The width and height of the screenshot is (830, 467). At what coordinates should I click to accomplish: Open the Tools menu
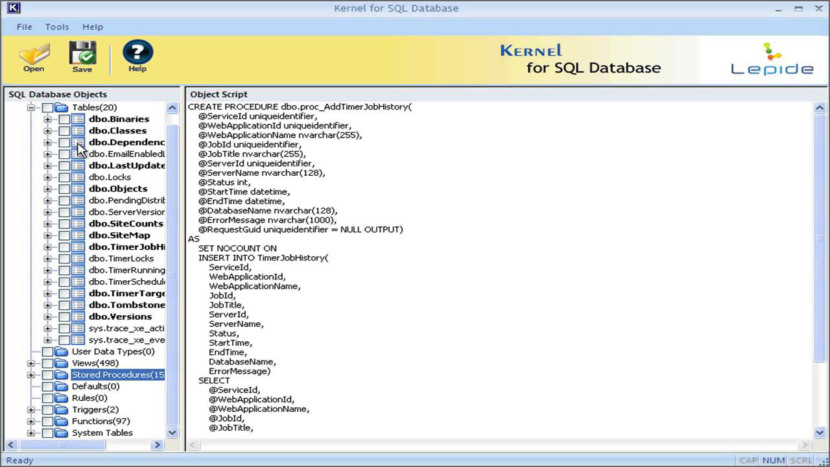[57, 27]
